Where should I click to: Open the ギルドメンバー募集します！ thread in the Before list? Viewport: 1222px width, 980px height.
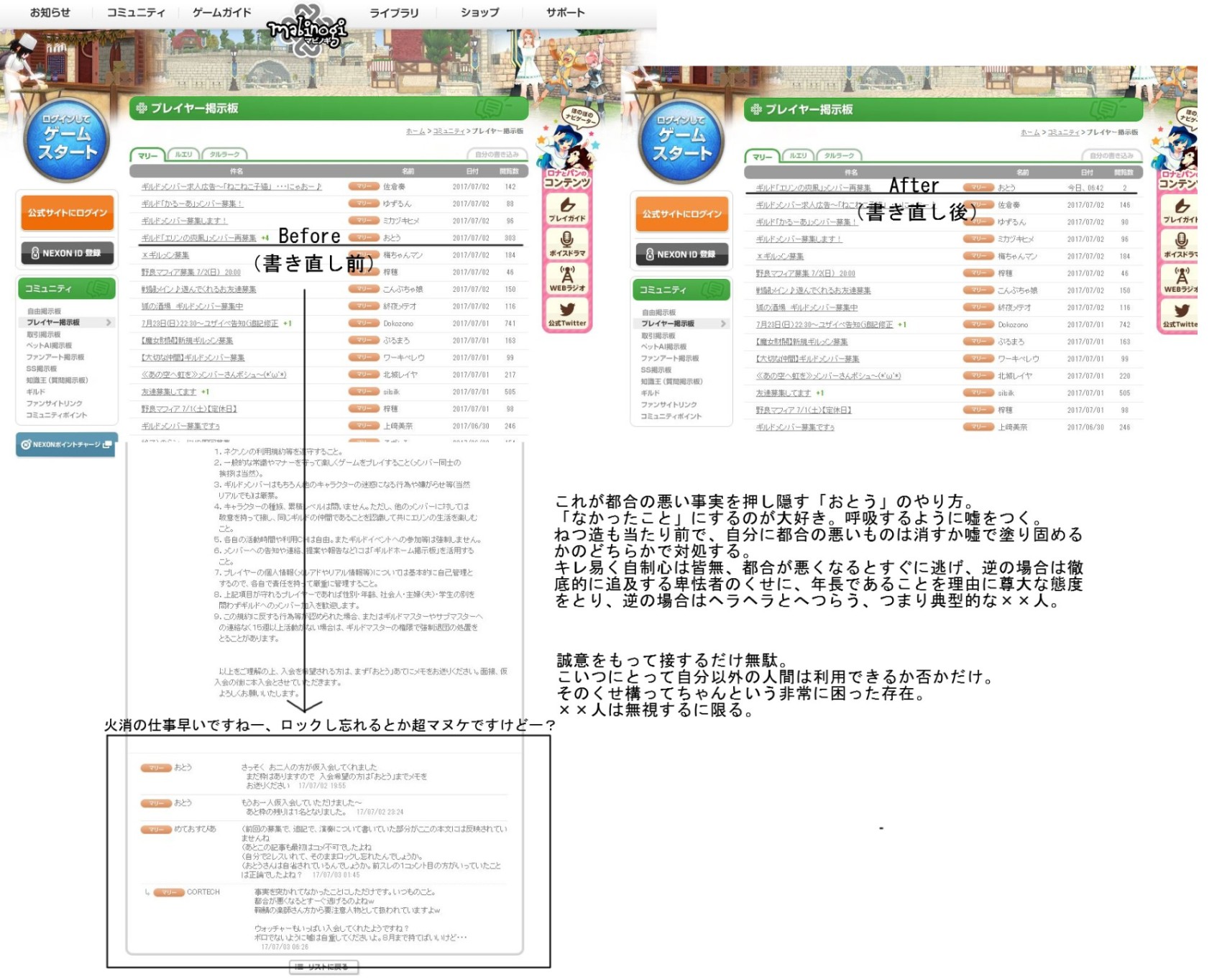tap(184, 221)
